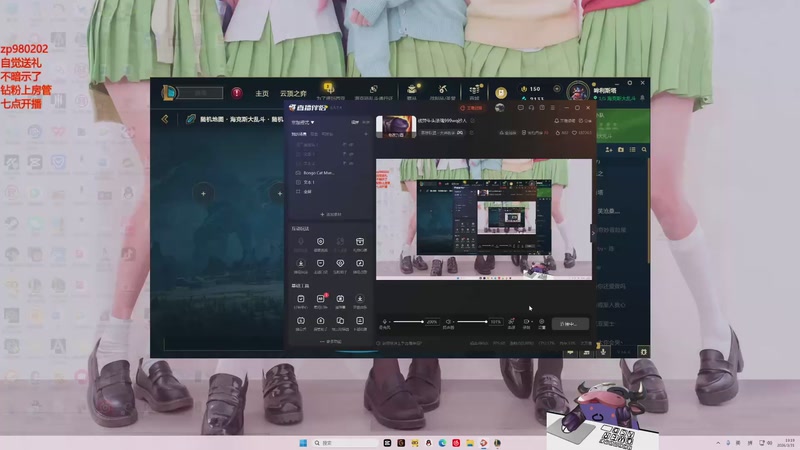This screenshot has width=800, height=450.
Task: Click the stream category tag below title
Action: [x=441, y=133]
